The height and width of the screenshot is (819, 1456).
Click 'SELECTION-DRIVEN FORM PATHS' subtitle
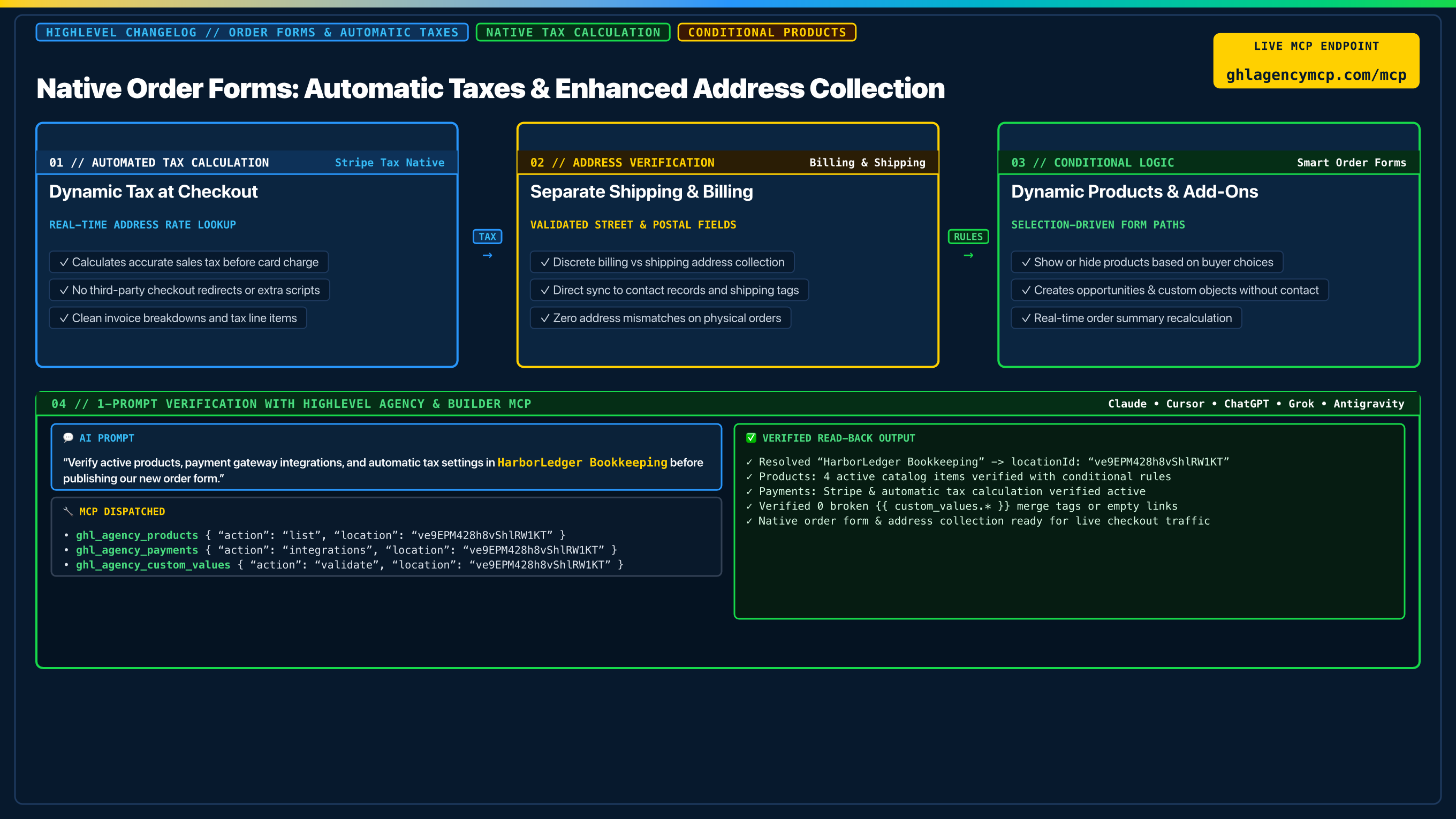click(x=1098, y=224)
